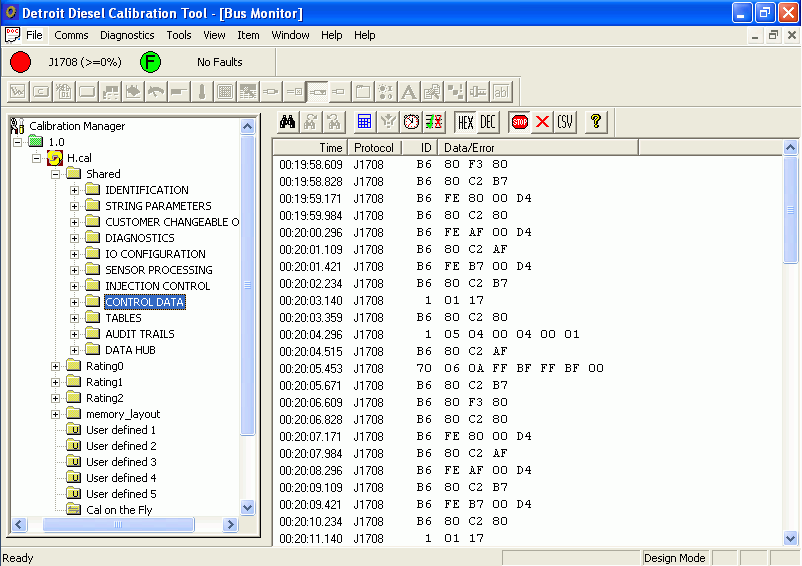Select the large letter A text icon
Image resolution: width=802 pixels, height=566 pixels.
tap(409, 92)
